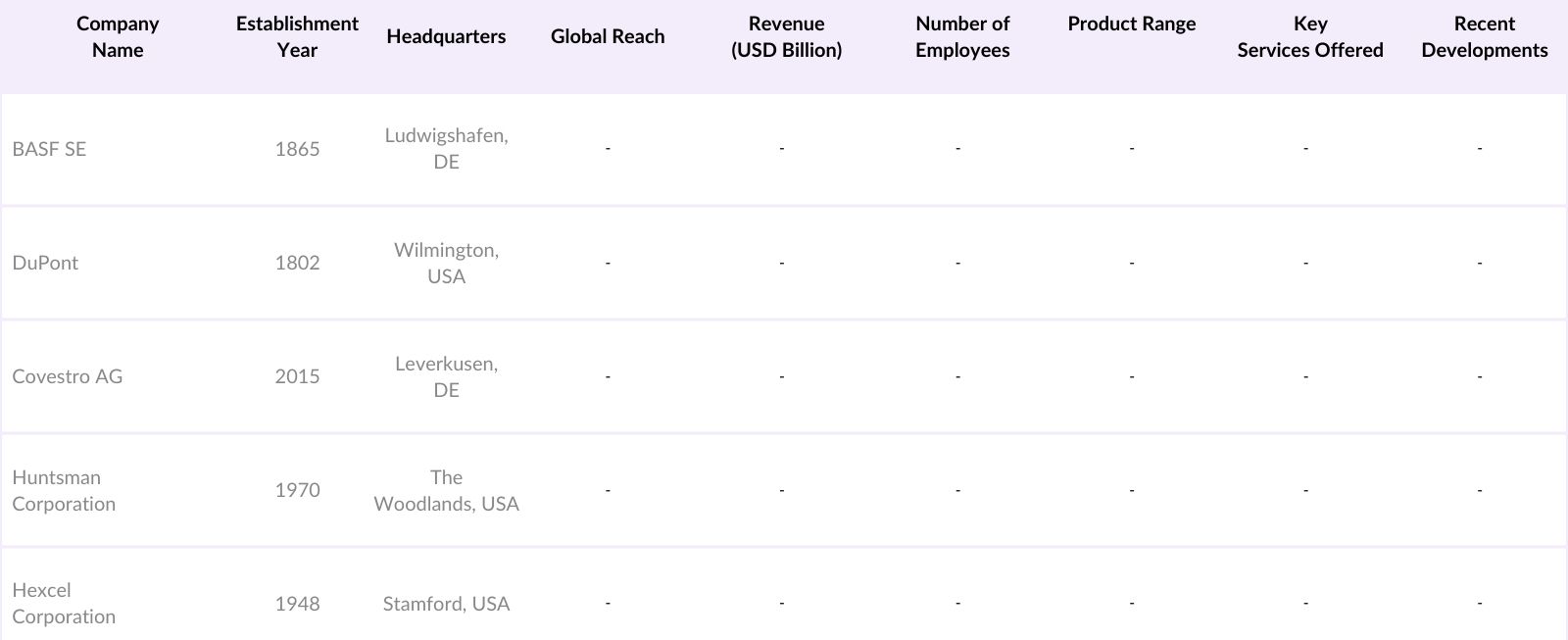Click the Stamford, USA headquarters cell
The width and height of the screenshot is (1568, 640).
point(446,604)
